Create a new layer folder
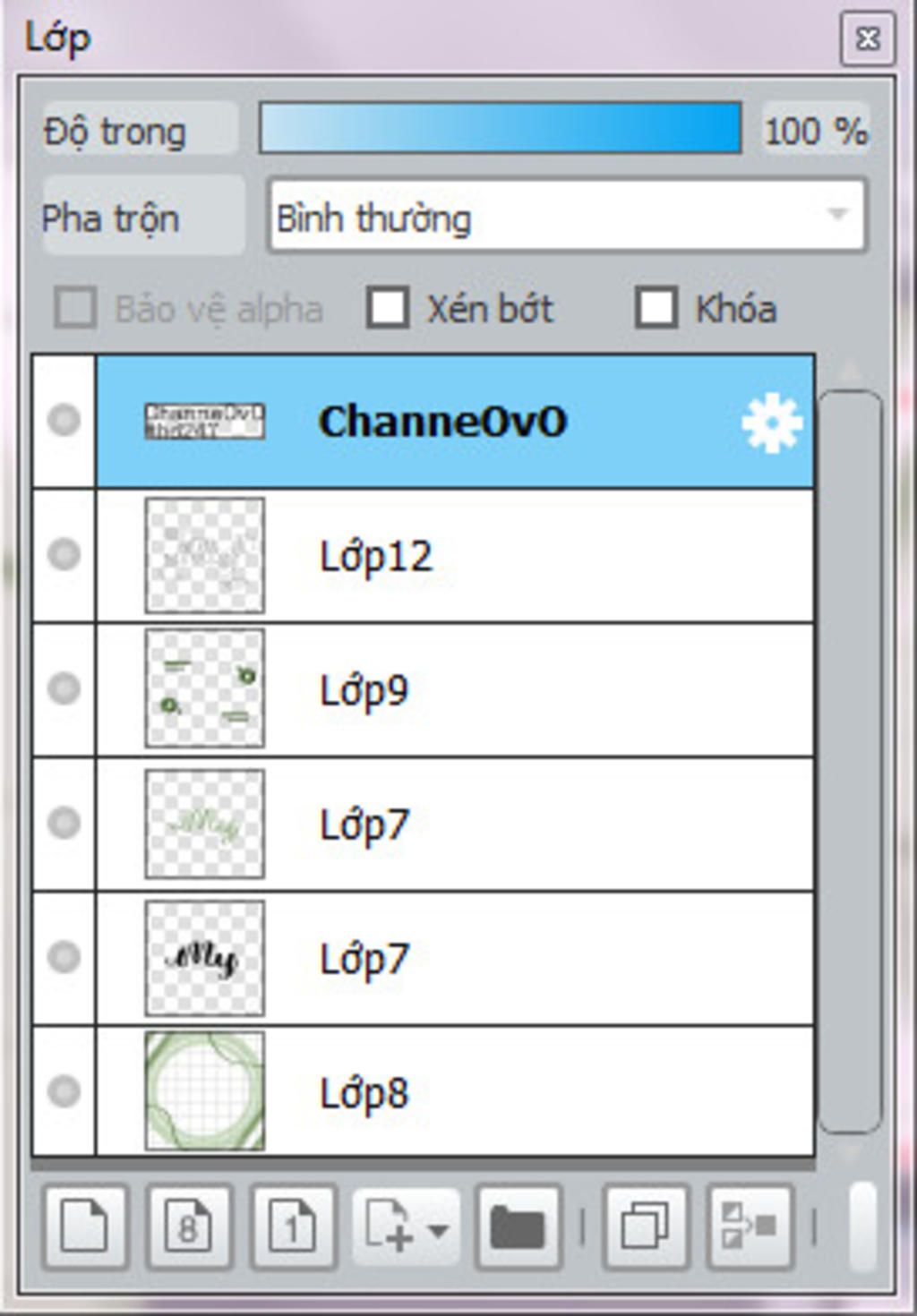The width and height of the screenshot is (917, 1316). (x=518, y=1226)
